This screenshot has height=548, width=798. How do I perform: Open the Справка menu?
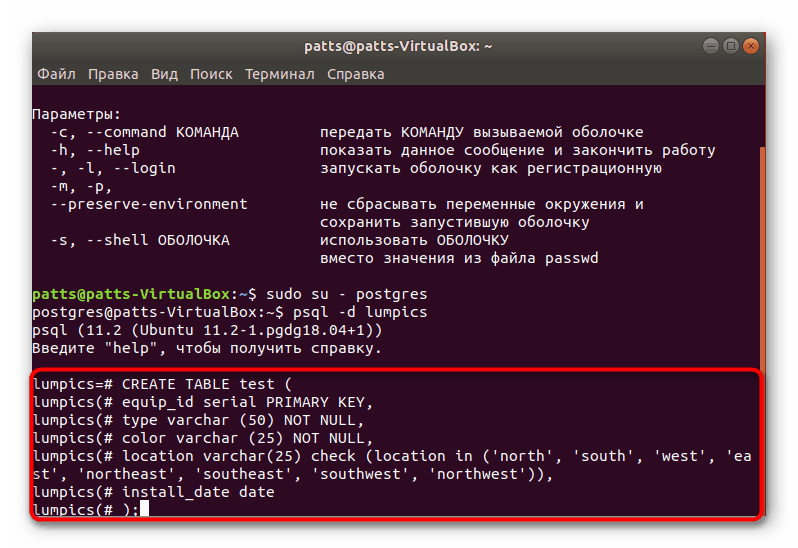click(355, 74)
